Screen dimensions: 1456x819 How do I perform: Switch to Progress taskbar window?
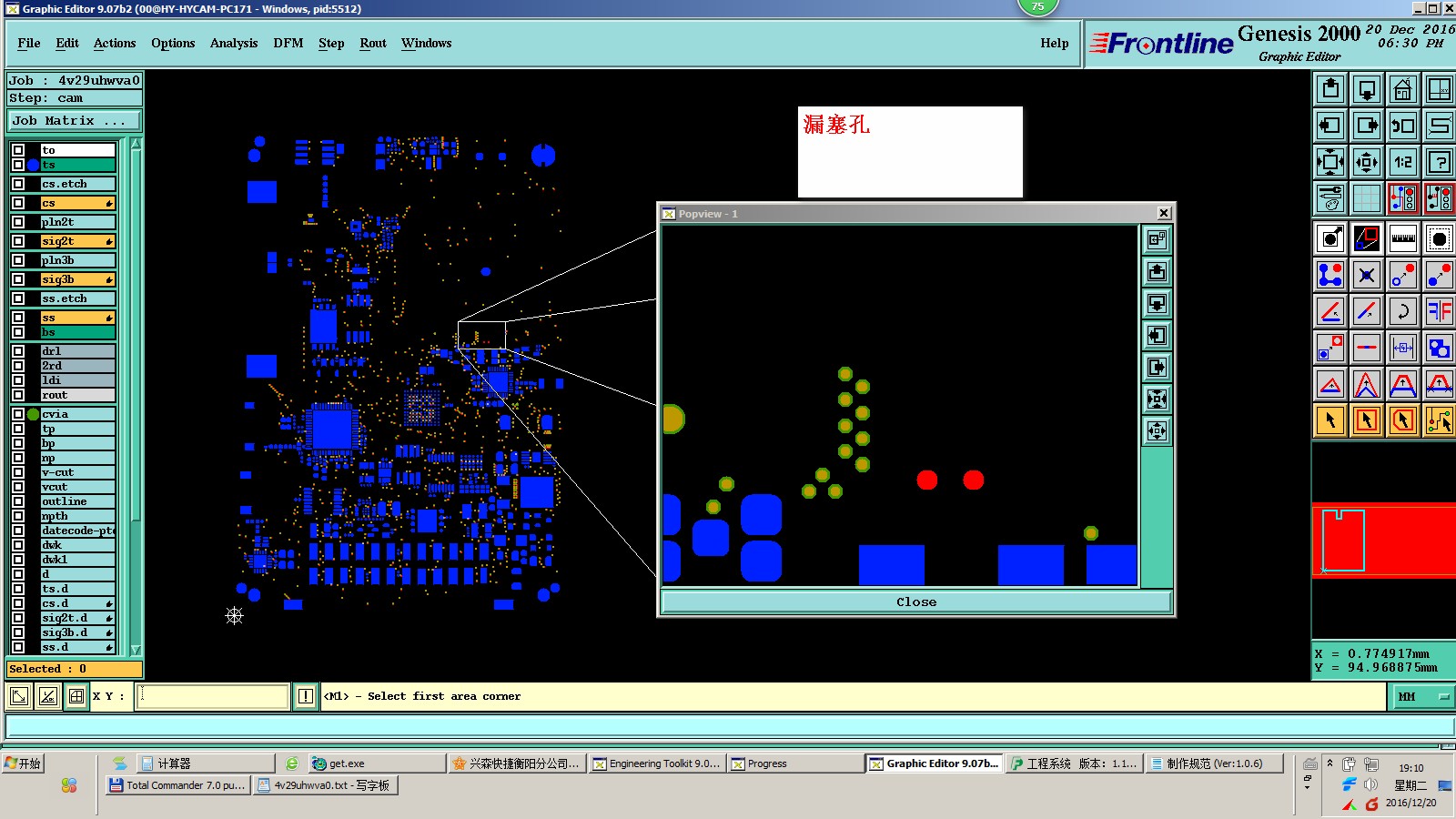point(796,763)
